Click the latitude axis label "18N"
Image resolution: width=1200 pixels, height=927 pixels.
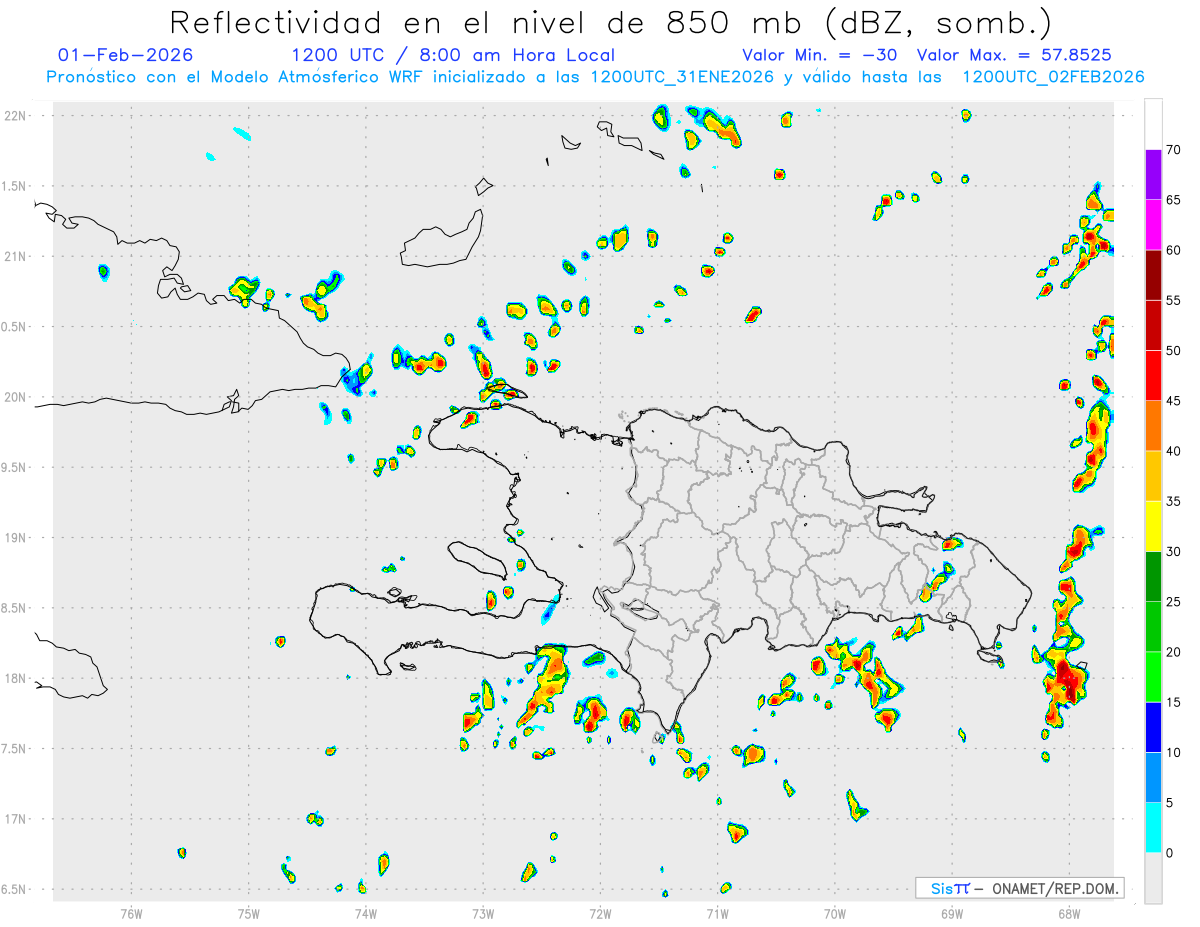(17, 678)
